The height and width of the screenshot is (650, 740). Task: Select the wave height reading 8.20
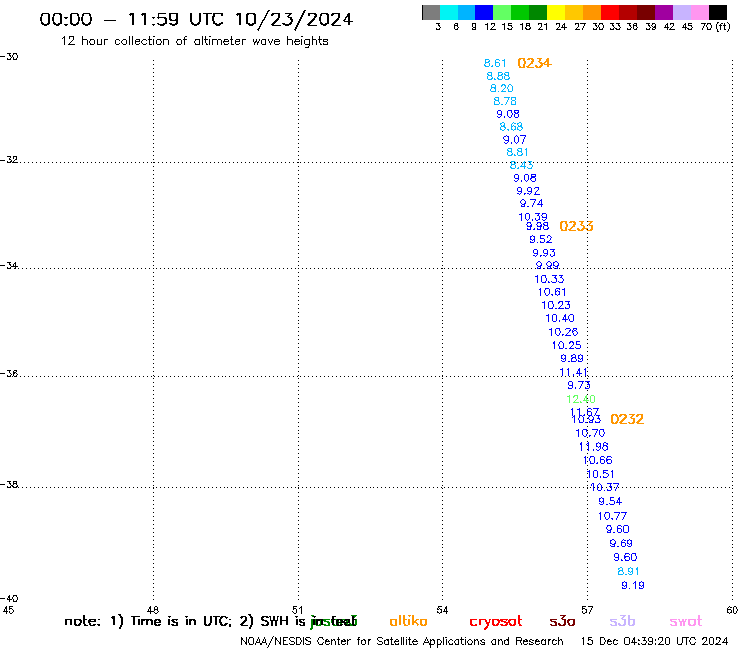(x=502, y=89)
